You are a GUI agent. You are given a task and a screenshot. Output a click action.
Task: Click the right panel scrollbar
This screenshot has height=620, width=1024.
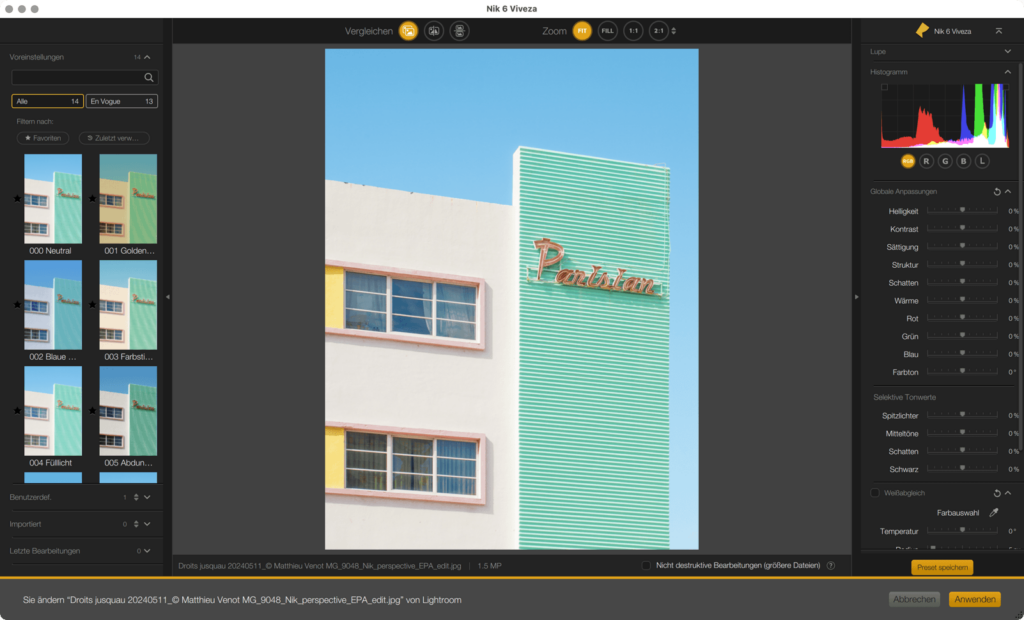1020,255
